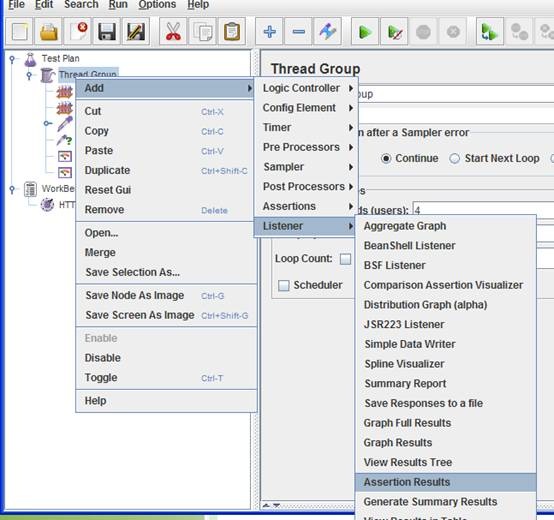This screenshot has width=554, height=520.
Task: Choose Save Selection As in context menu
Action: [x=166, y=272]
